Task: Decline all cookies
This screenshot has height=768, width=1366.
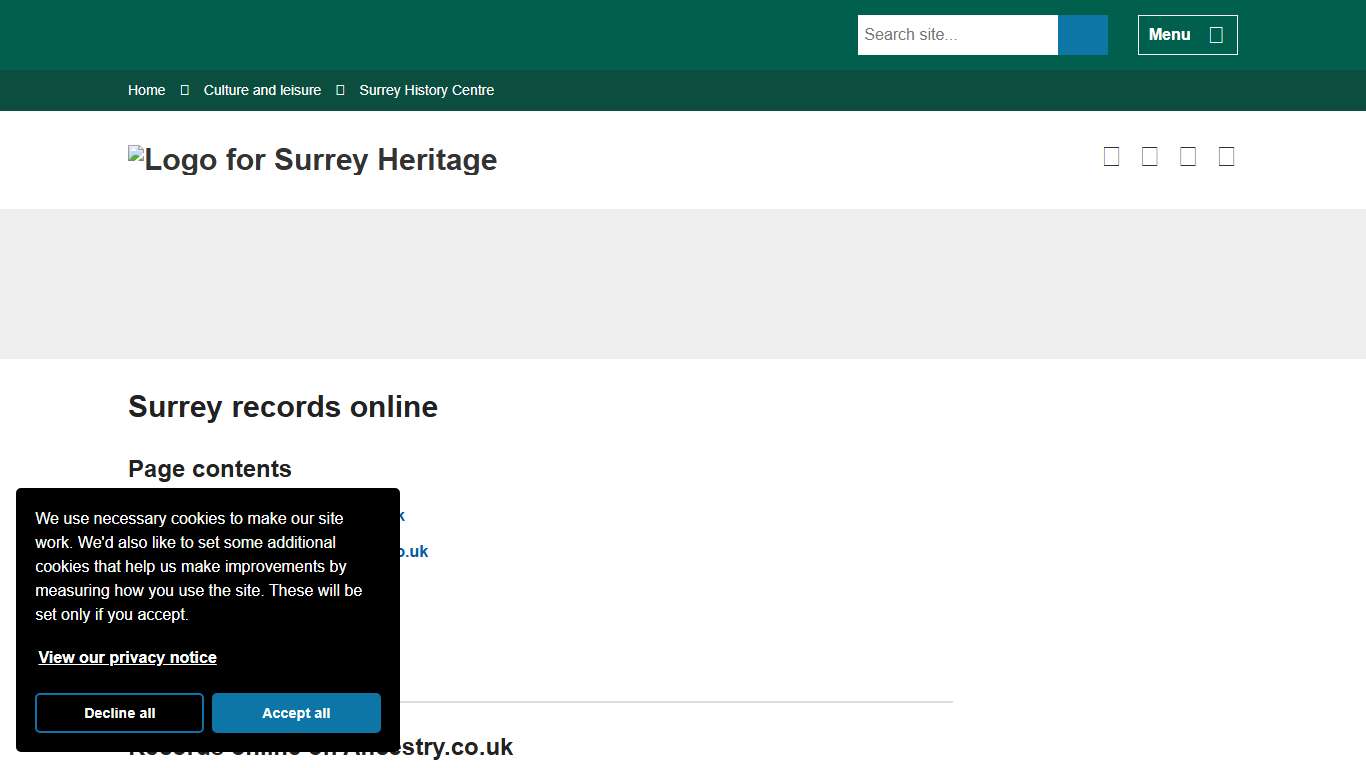Action: (x=119, y=713)
